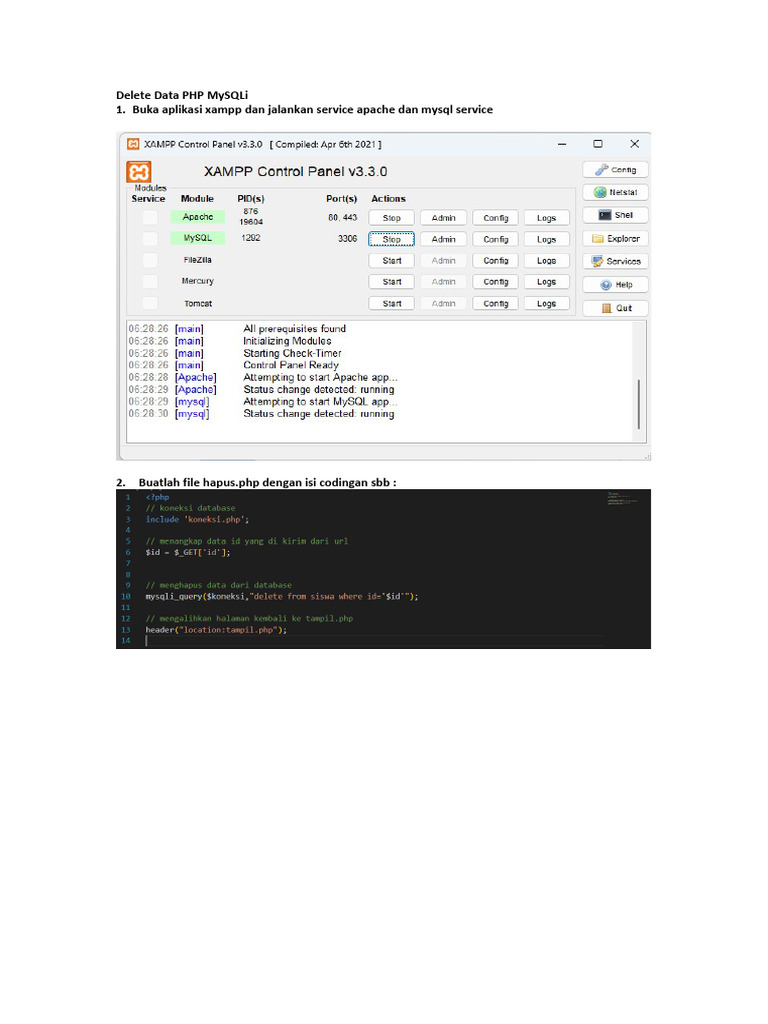Click the MySQL PID 1292
The image size is (768, 1024).
coord(251,238)
